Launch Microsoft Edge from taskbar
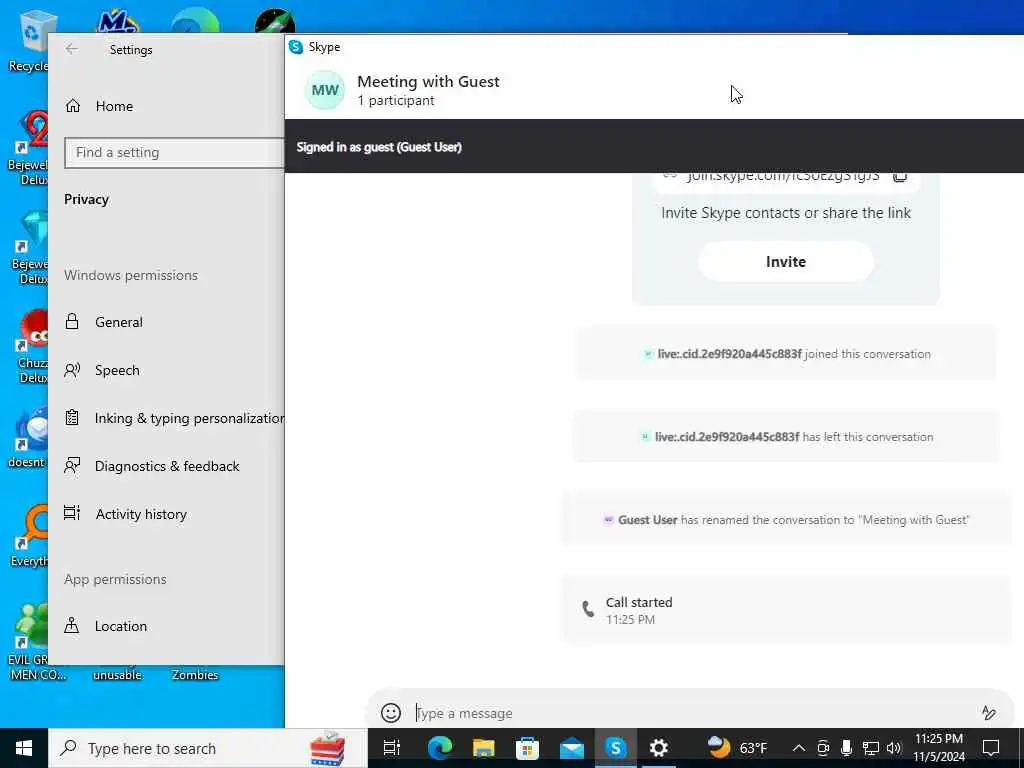Viewport: 1024px width, 768px height. [440, 748]
